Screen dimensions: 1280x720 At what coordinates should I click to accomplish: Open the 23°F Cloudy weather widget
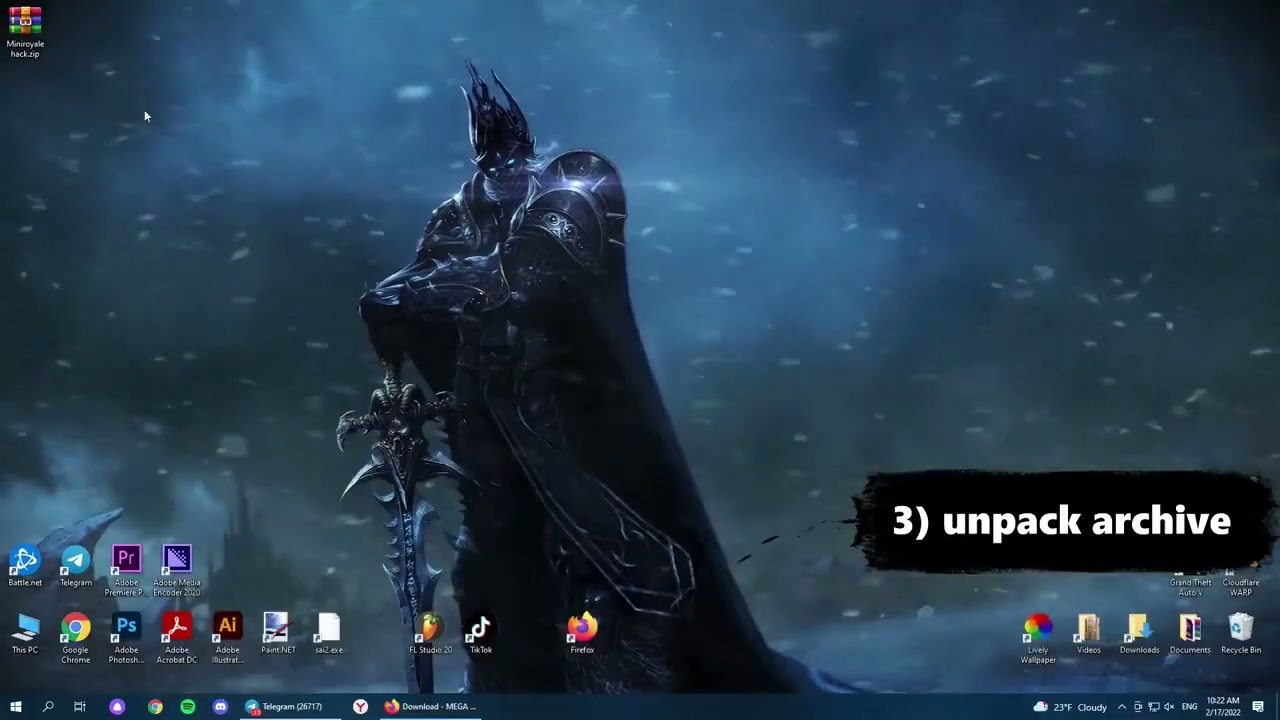(1070, 707)
